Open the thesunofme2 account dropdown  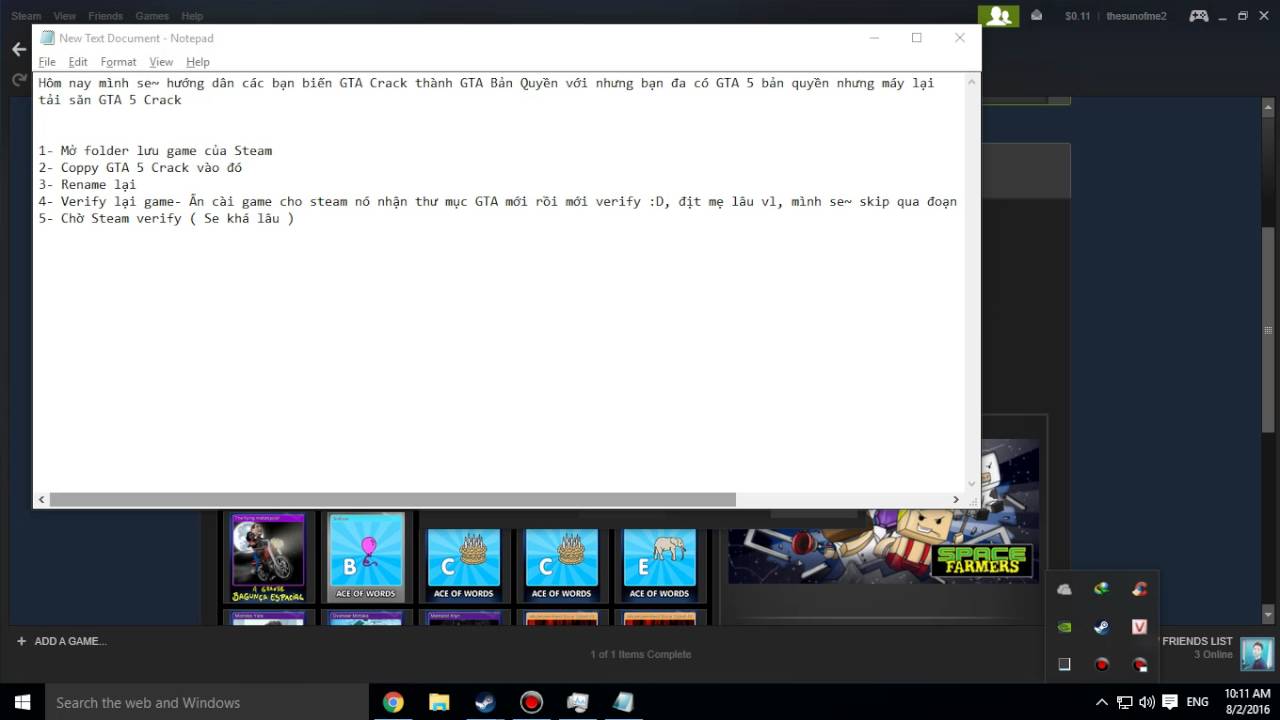pos(1136,16)
